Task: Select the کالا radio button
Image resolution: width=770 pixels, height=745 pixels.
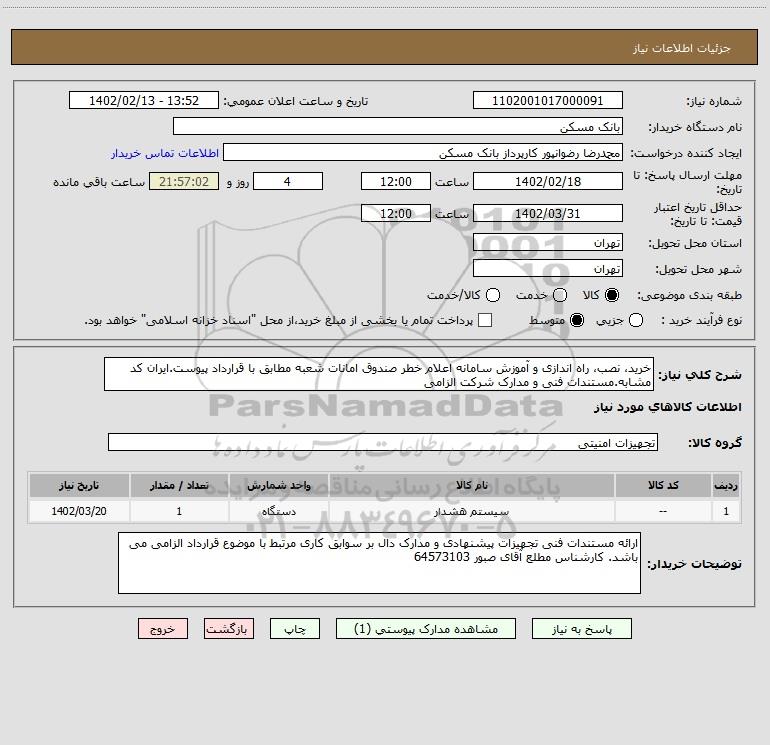Action: coord(612,295)
